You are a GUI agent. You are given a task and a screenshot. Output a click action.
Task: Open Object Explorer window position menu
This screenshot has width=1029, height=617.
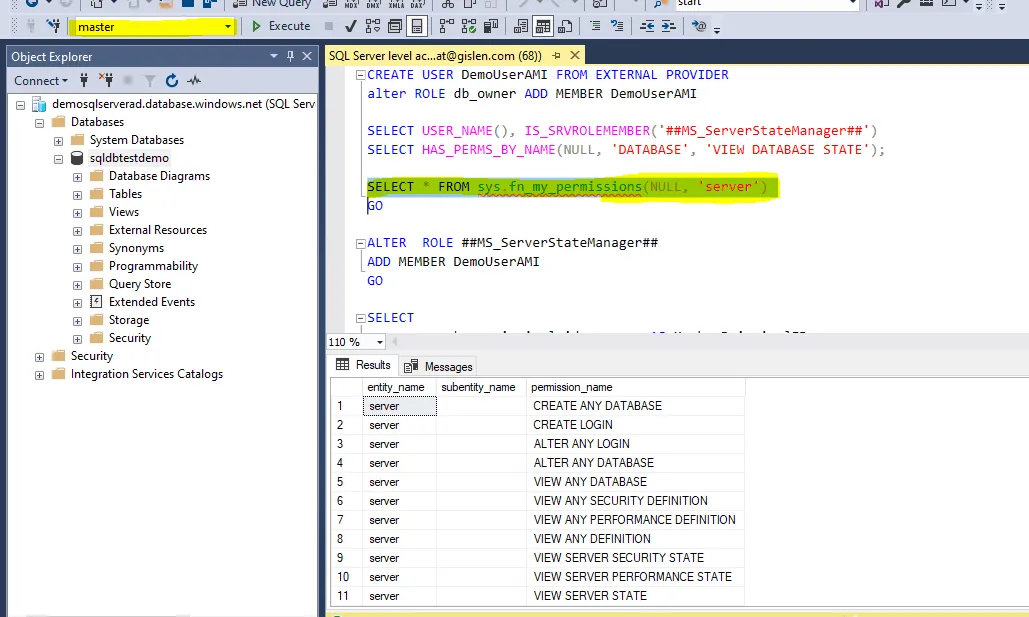pos(274,56)
